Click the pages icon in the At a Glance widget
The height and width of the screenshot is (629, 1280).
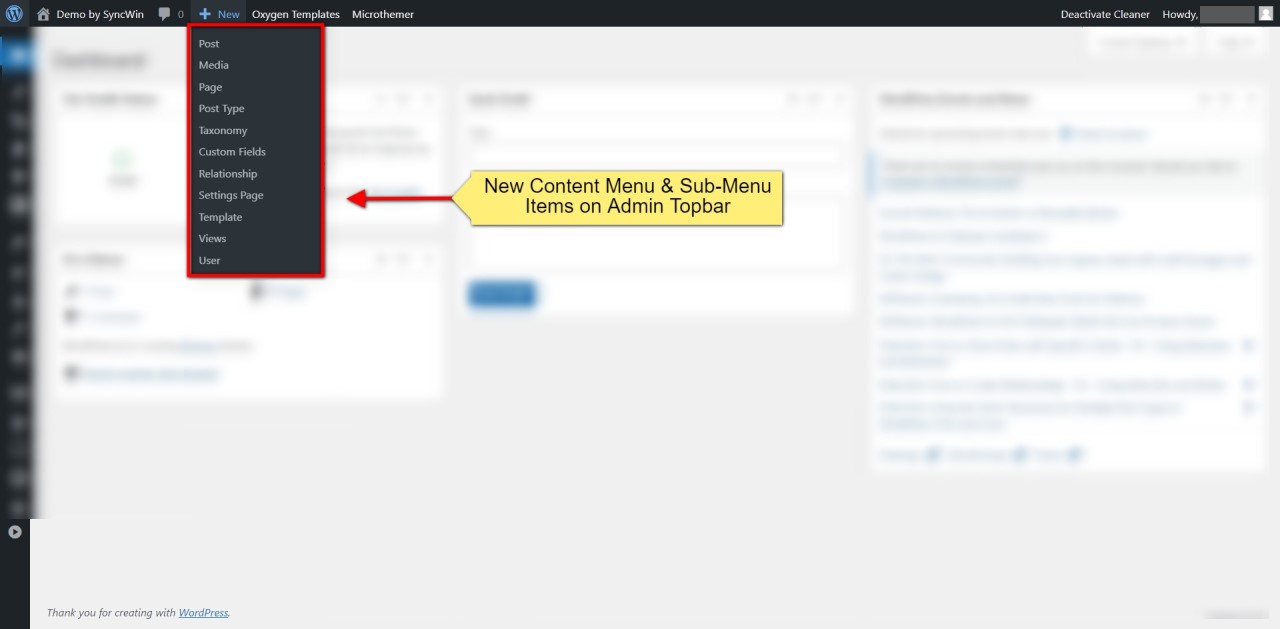pyautogui.click(x=258, y=291)
